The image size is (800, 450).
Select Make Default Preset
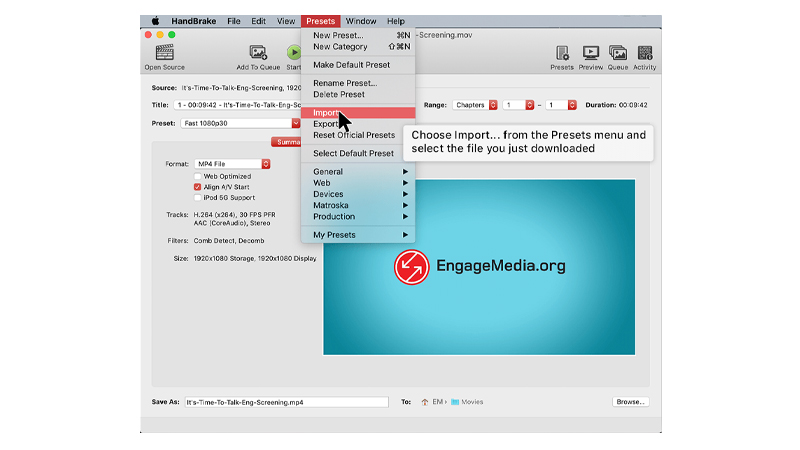(x=358, y=65)
